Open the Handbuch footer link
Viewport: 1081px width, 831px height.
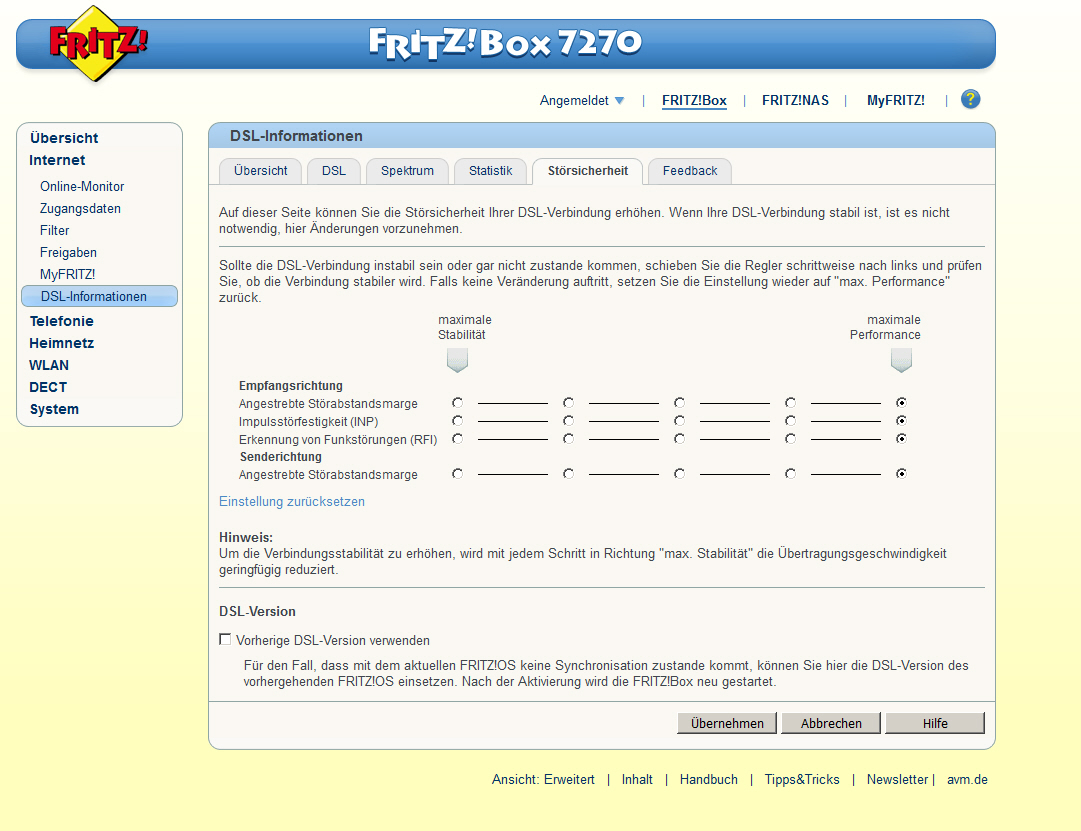point(709,779)
